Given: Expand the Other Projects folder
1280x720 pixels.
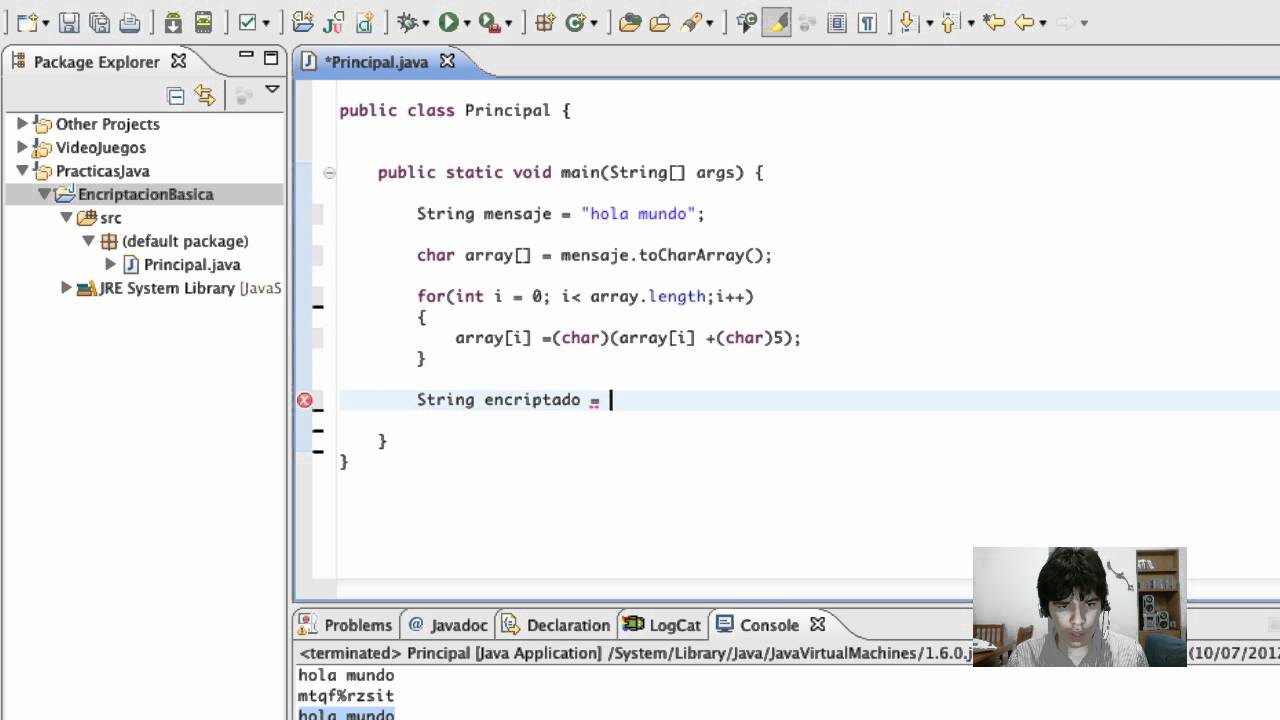Looking at the screenshot, I should 22,124.
